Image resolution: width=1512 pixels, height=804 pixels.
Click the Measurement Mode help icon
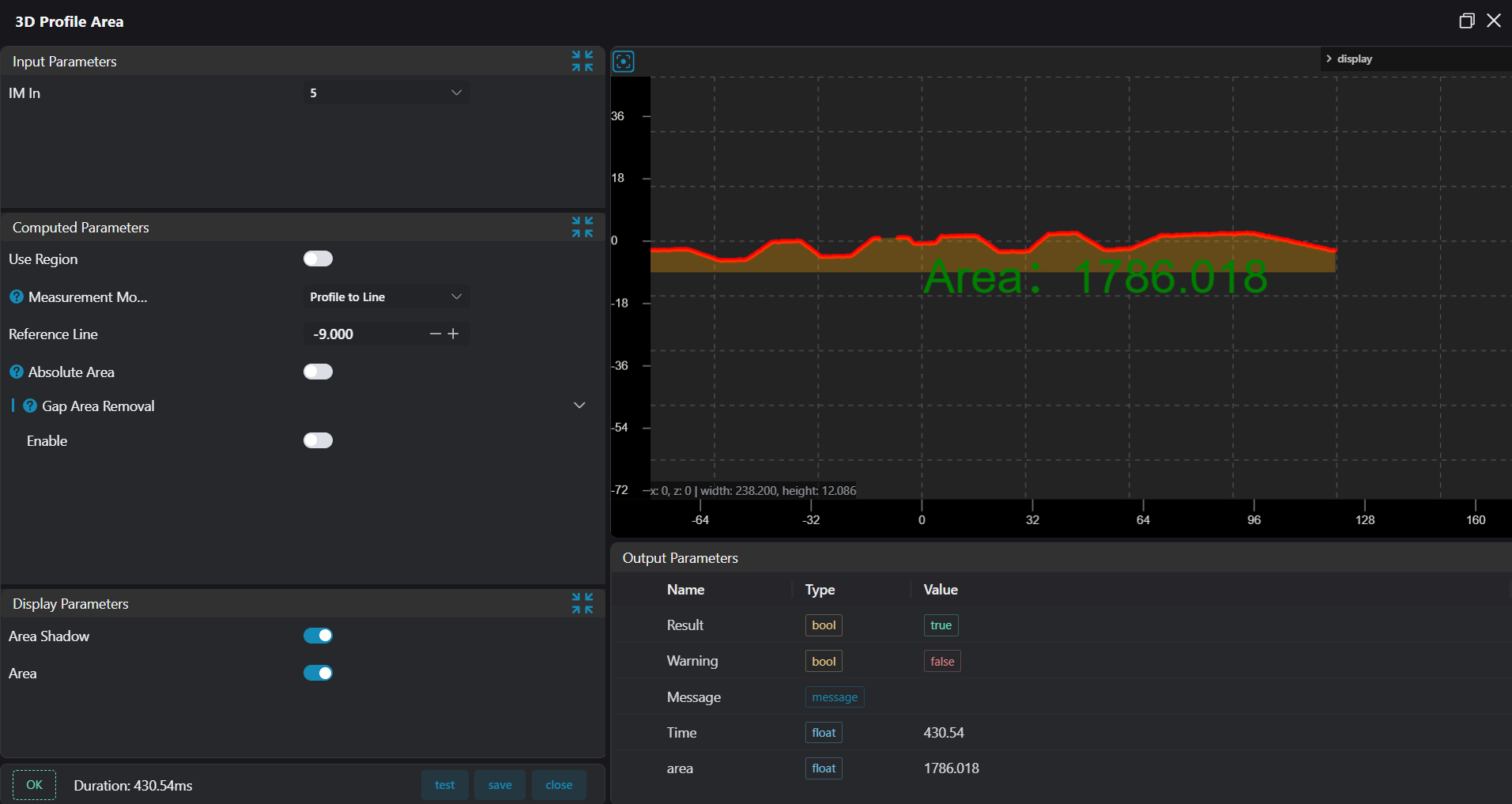pos(17,297)
